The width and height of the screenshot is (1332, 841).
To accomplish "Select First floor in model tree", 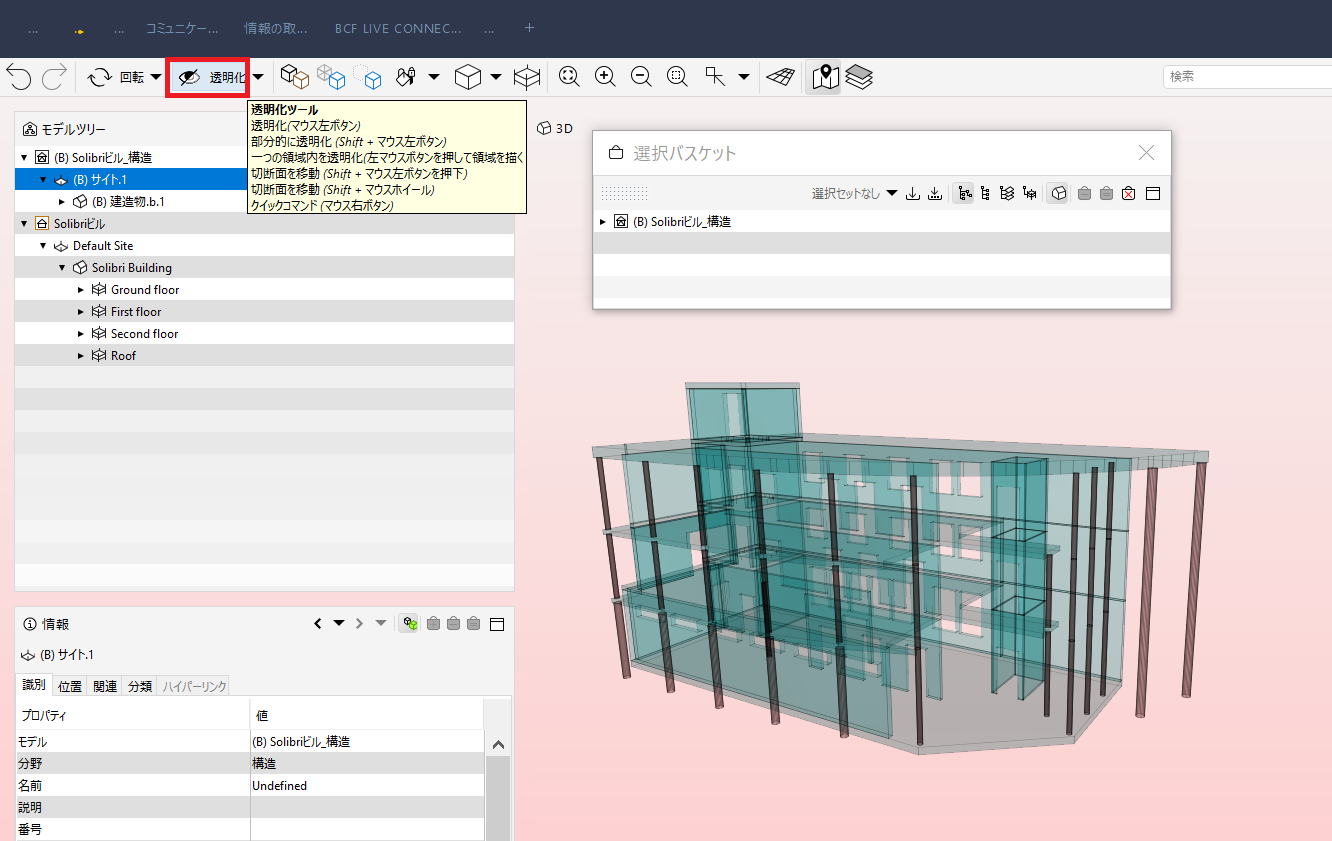I will (136, 312).
